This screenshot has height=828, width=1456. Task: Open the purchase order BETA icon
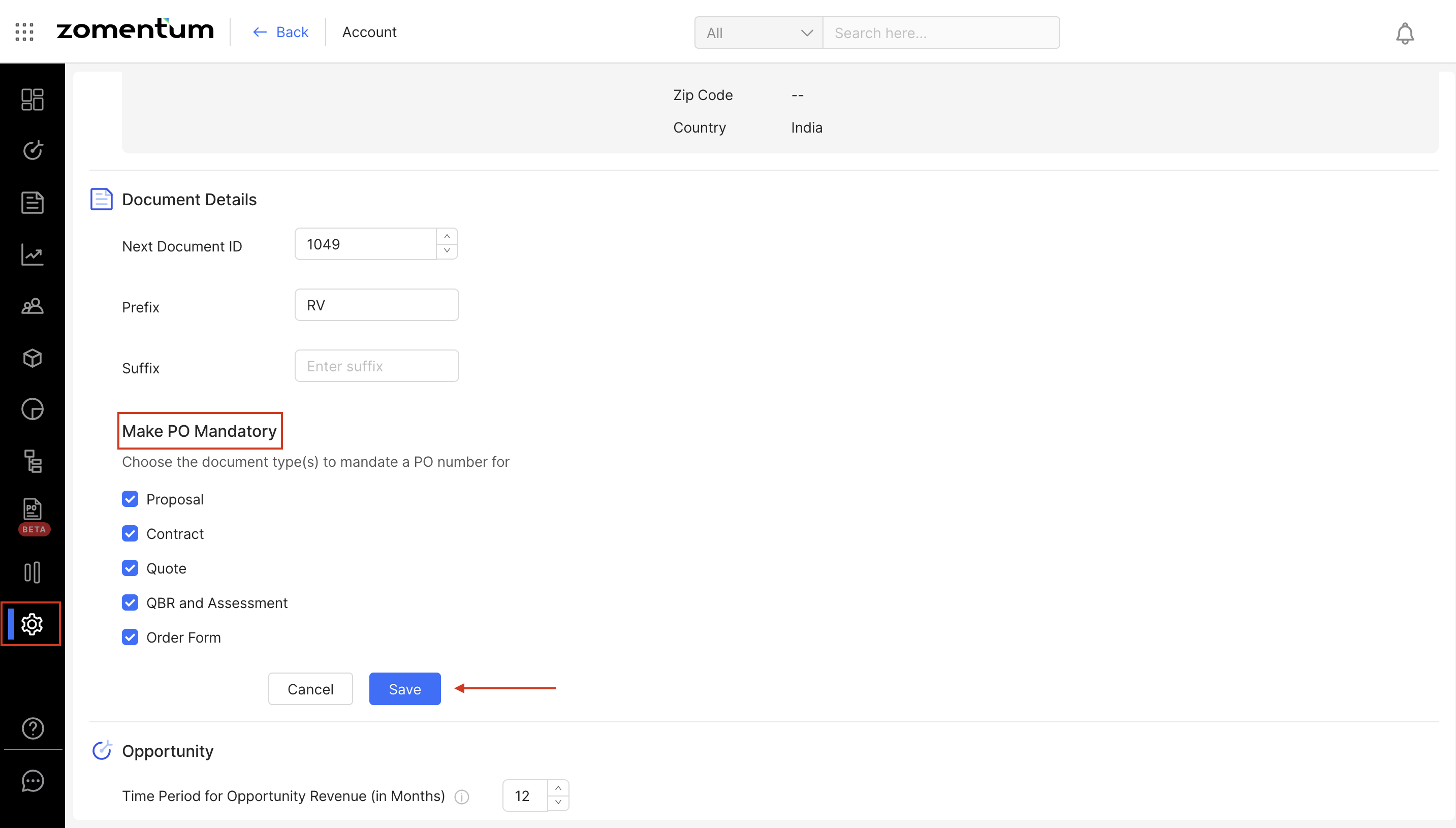(x=33, y=510)
